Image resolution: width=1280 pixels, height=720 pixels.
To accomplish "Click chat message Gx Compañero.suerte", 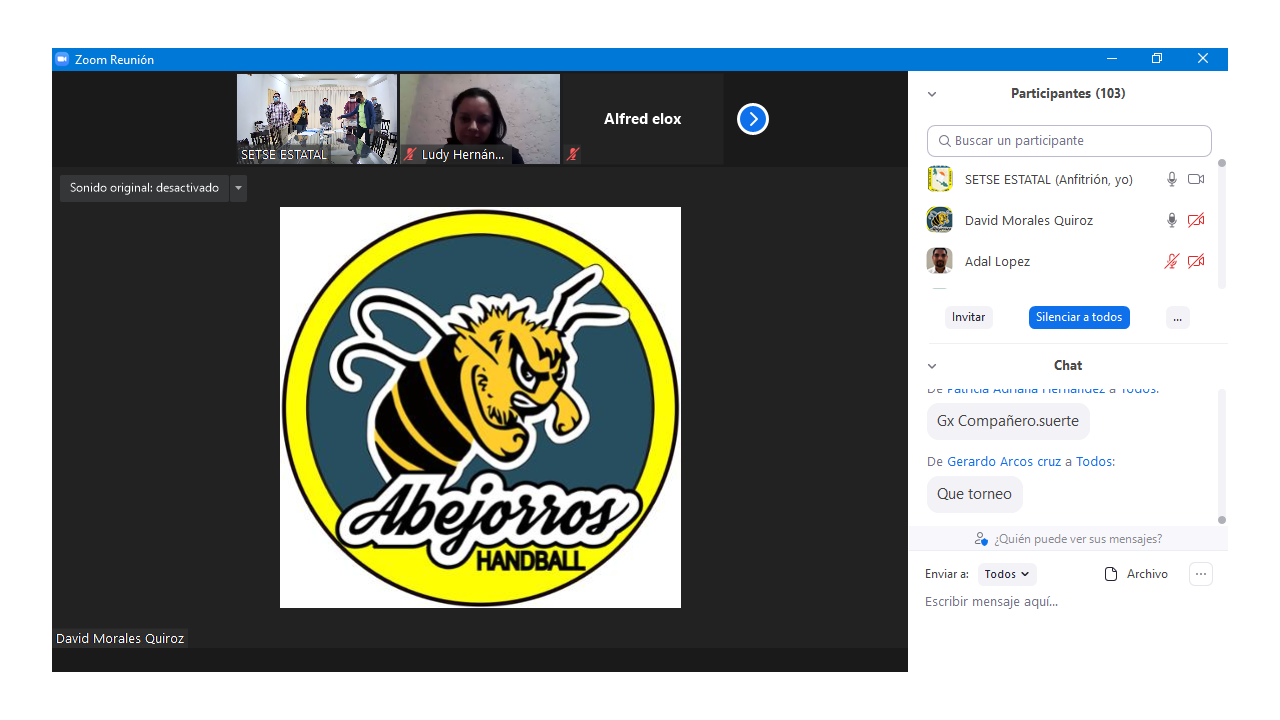I will point(1008,421).
